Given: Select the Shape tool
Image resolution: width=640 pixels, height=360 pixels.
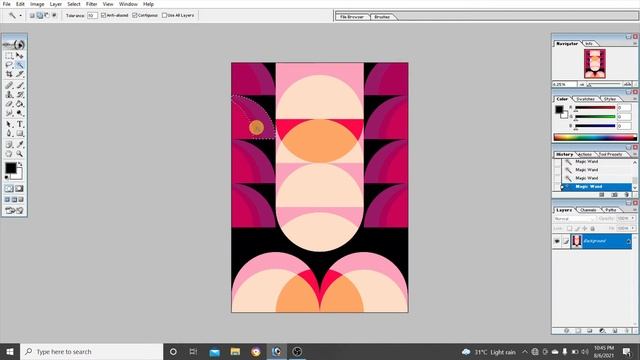Looking at the screenshot, I should click(20, 133).
